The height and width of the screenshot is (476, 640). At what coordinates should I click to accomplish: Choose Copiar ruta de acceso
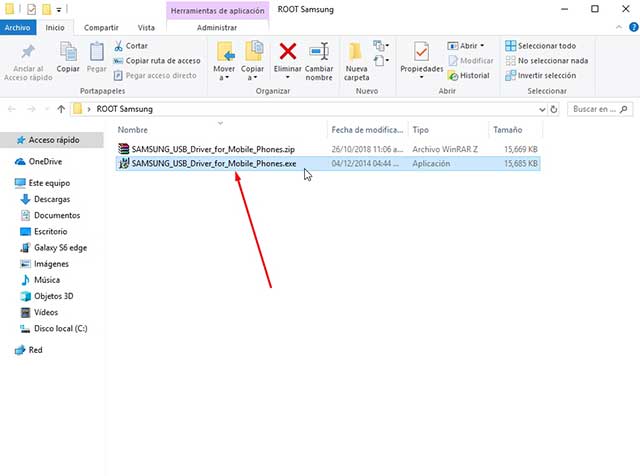pyautogui.click(x=157, y=61)
